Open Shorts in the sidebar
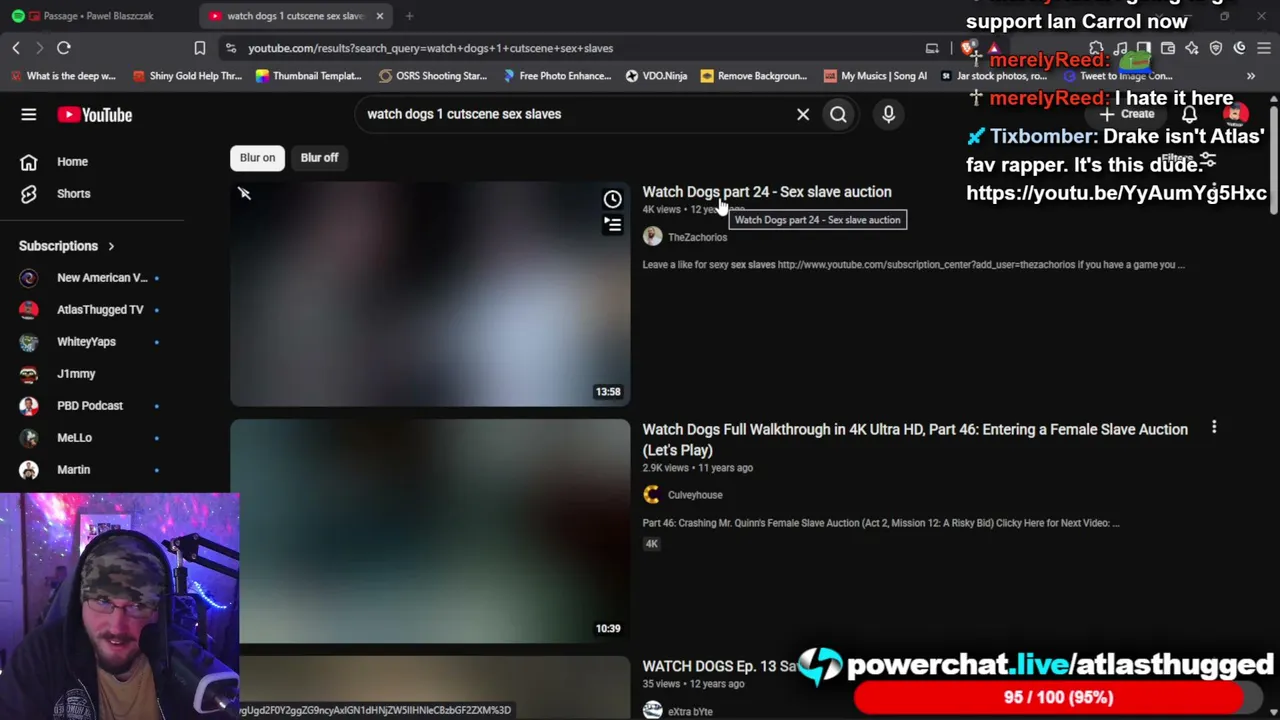This screenshot has height=720, width=1280. (x=73, y=194)
